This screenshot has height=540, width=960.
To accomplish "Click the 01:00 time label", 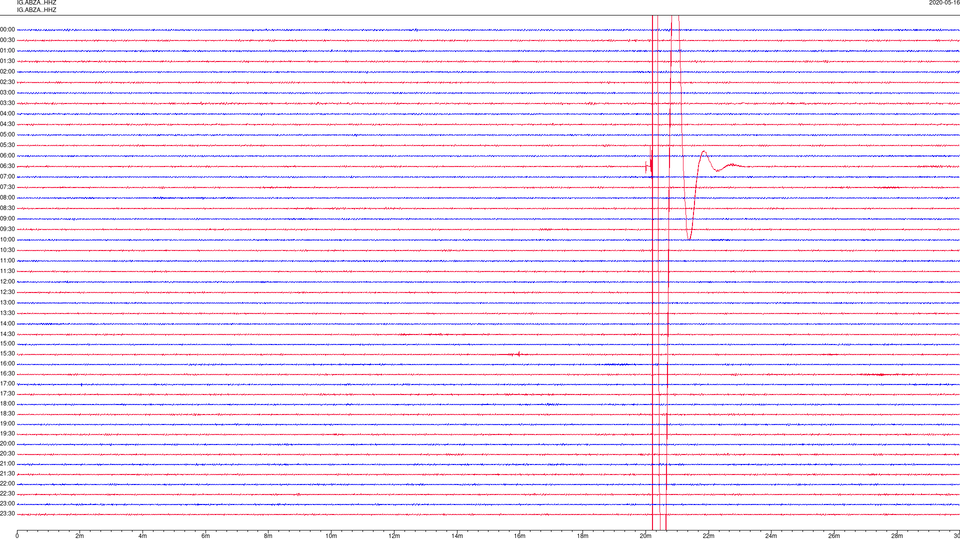I will pyautogui.click(x=7, y=51).
